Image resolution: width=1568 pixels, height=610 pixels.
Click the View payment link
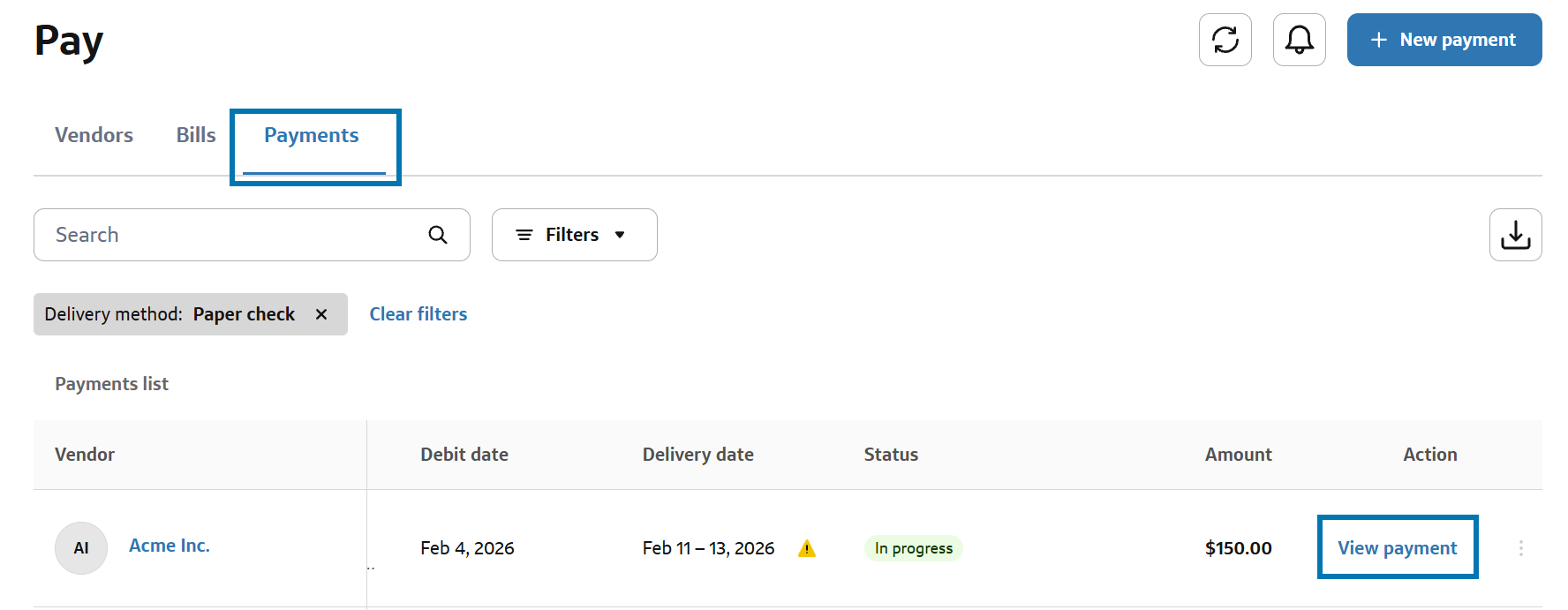coord(1397,548)
